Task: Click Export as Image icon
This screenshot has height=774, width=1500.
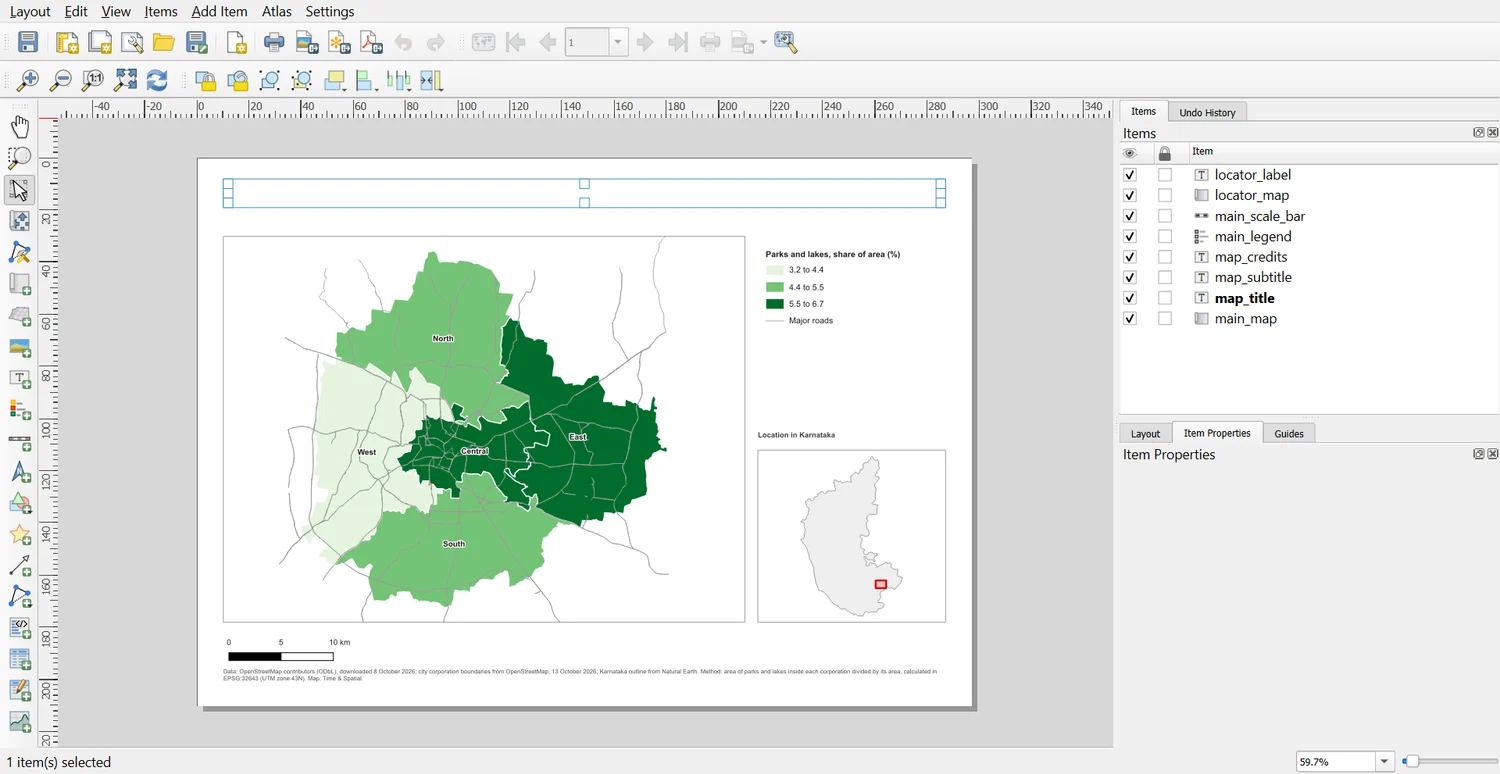Action: 306,42
